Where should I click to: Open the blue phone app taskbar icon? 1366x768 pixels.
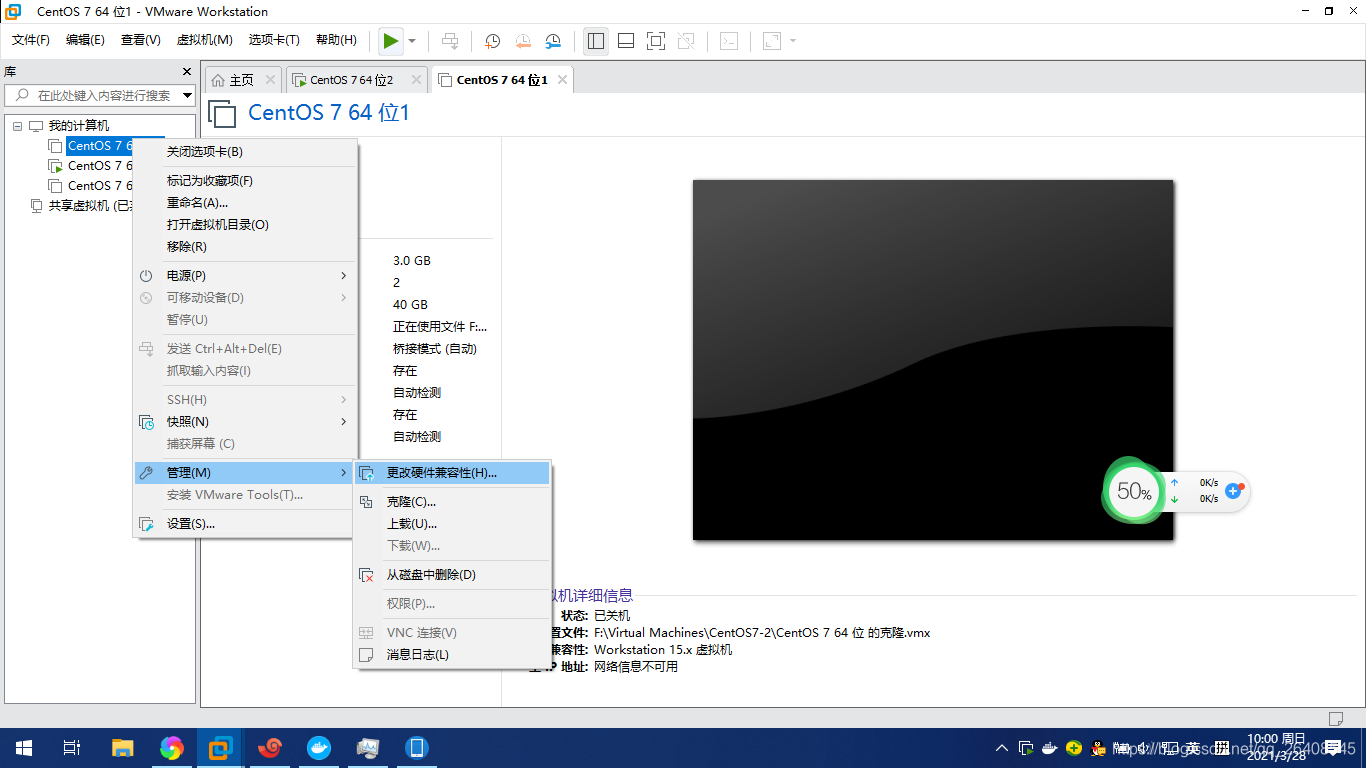pos(417,748)
